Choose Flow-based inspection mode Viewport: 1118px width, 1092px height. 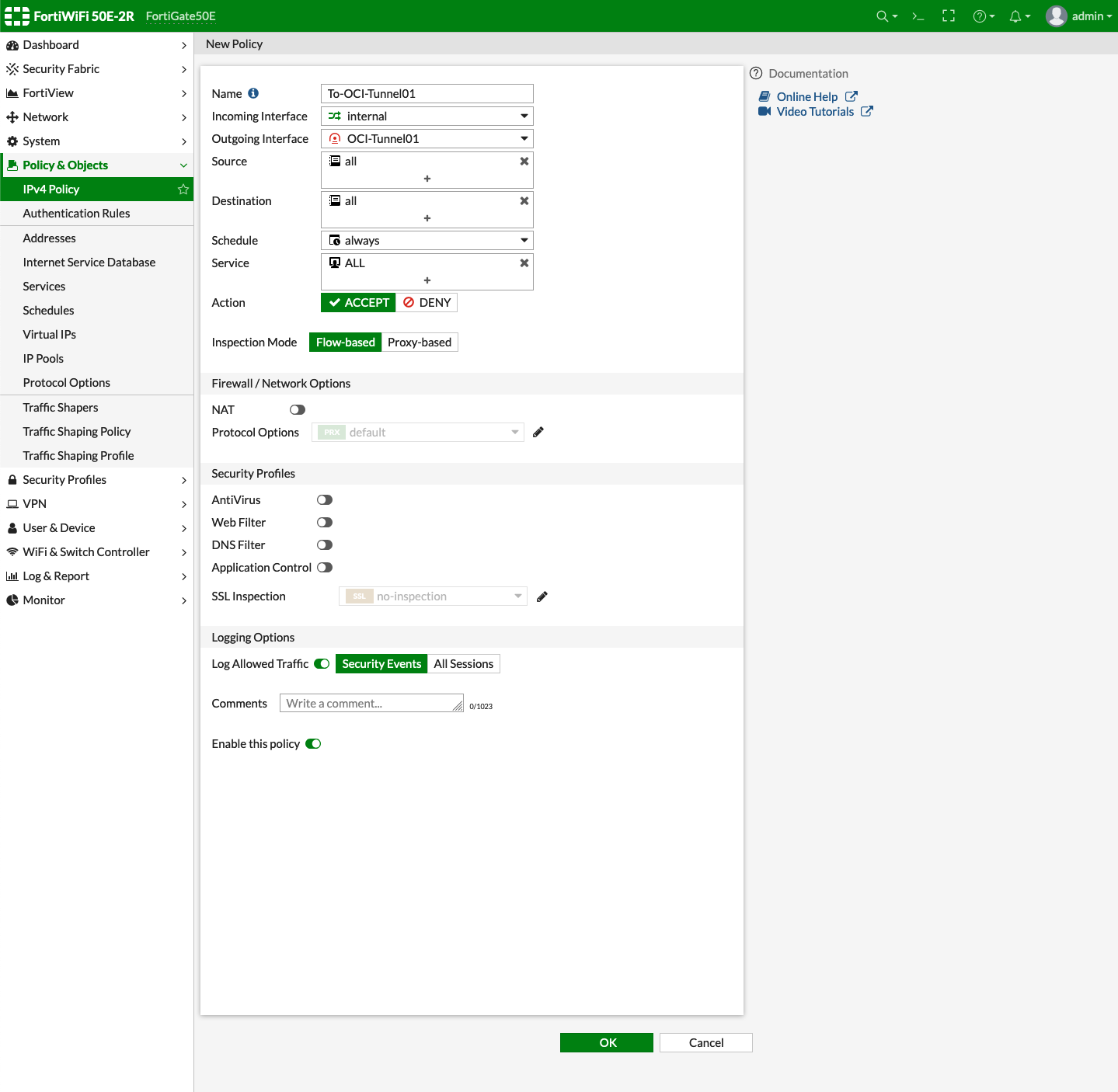[346, 343]
